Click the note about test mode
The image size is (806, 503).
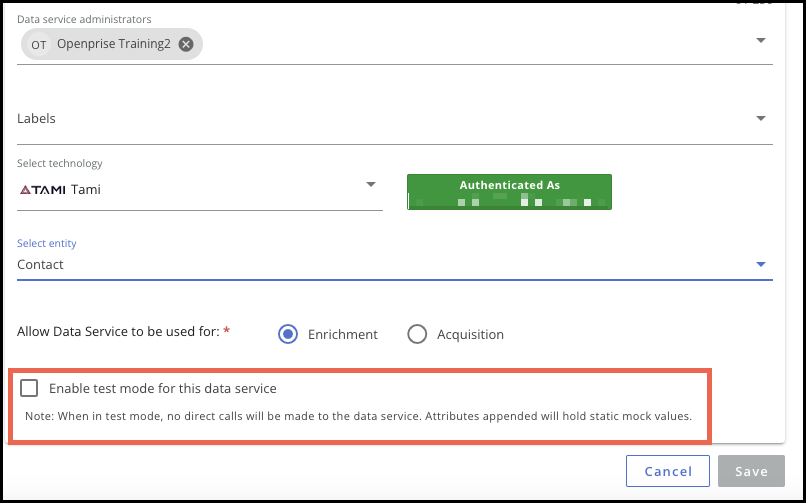coord(358,416)
